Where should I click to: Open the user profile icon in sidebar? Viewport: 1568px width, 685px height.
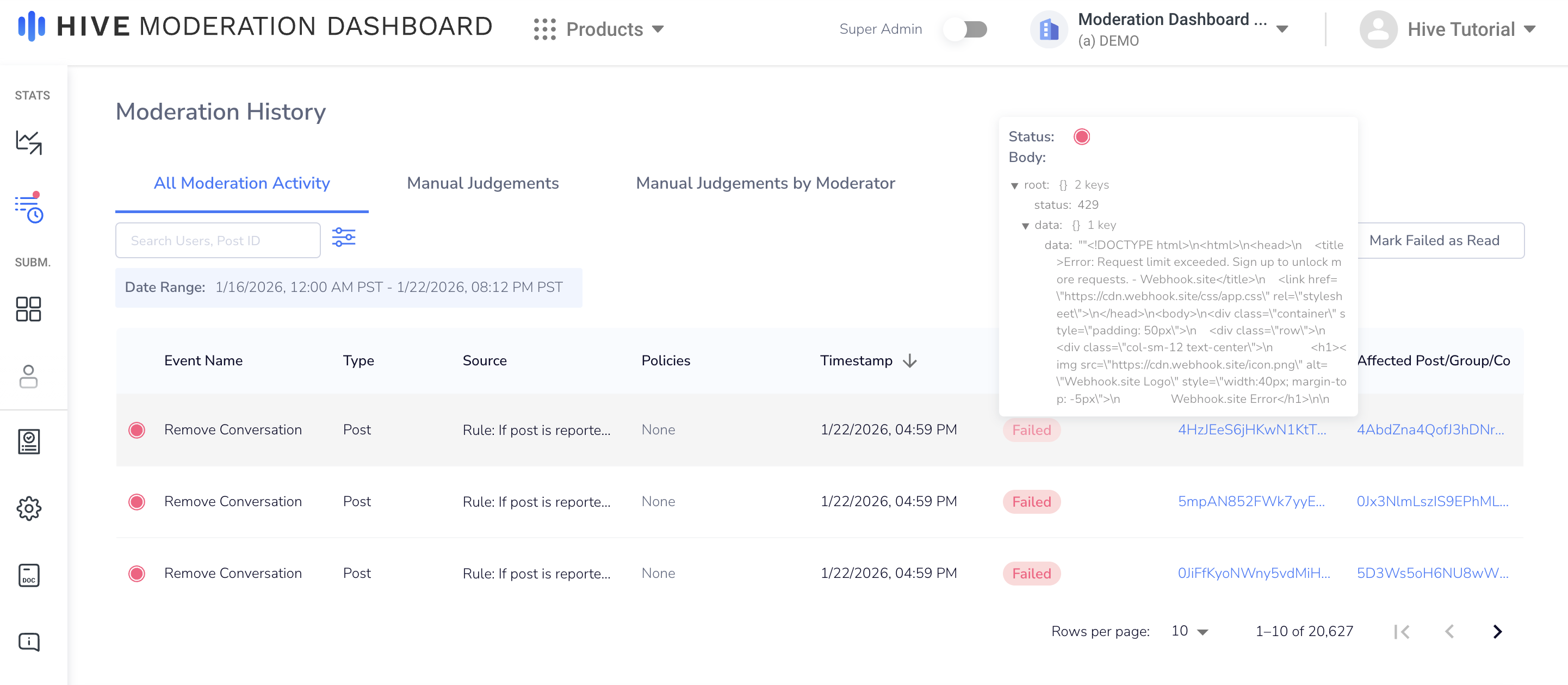(29, 376)
